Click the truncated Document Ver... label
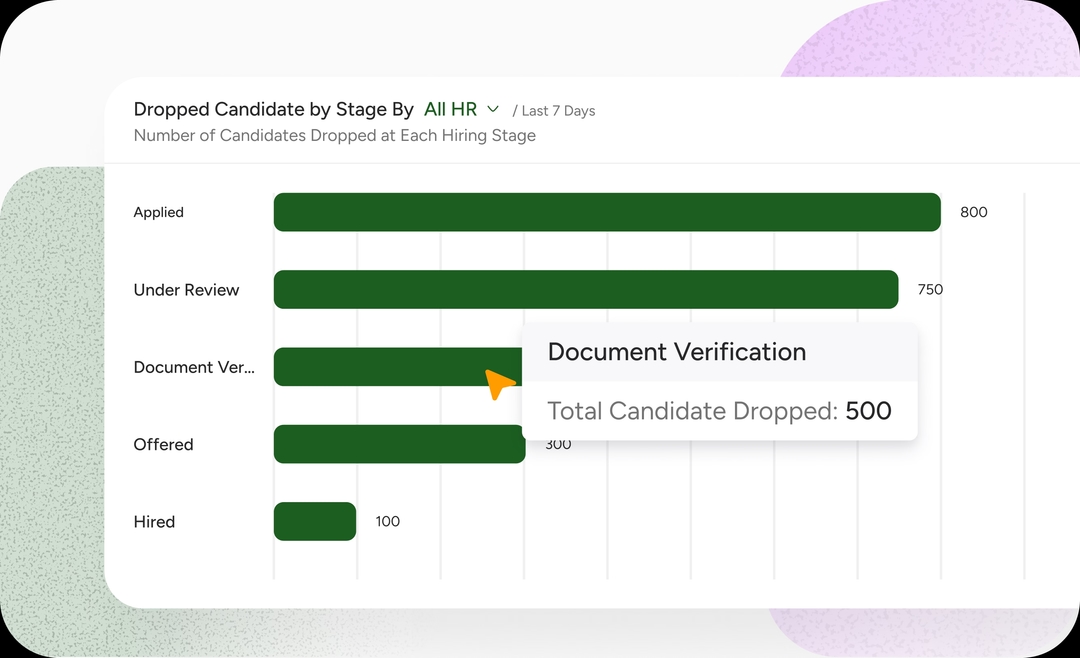 [x=194, y=367]
